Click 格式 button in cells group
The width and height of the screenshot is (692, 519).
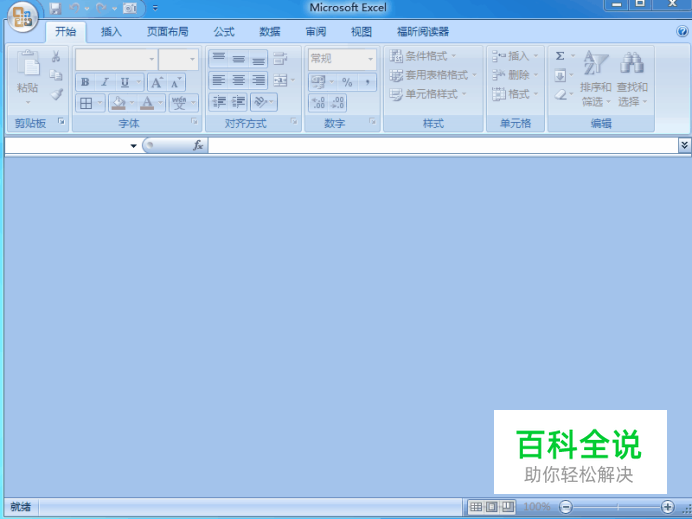[x=515, y=94]
